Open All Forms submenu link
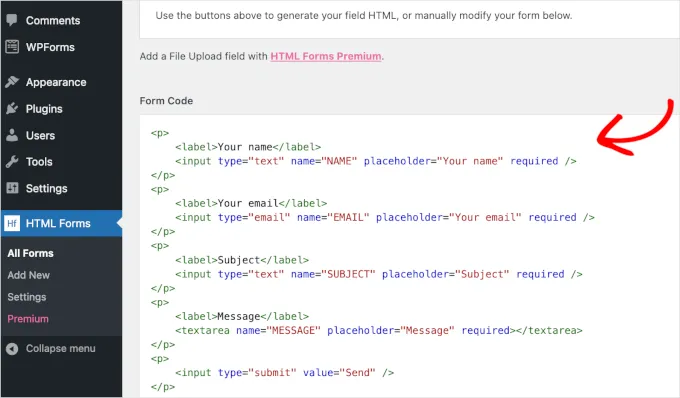The height and width of the screenshot is (398, 680). (x=30, y=253)
